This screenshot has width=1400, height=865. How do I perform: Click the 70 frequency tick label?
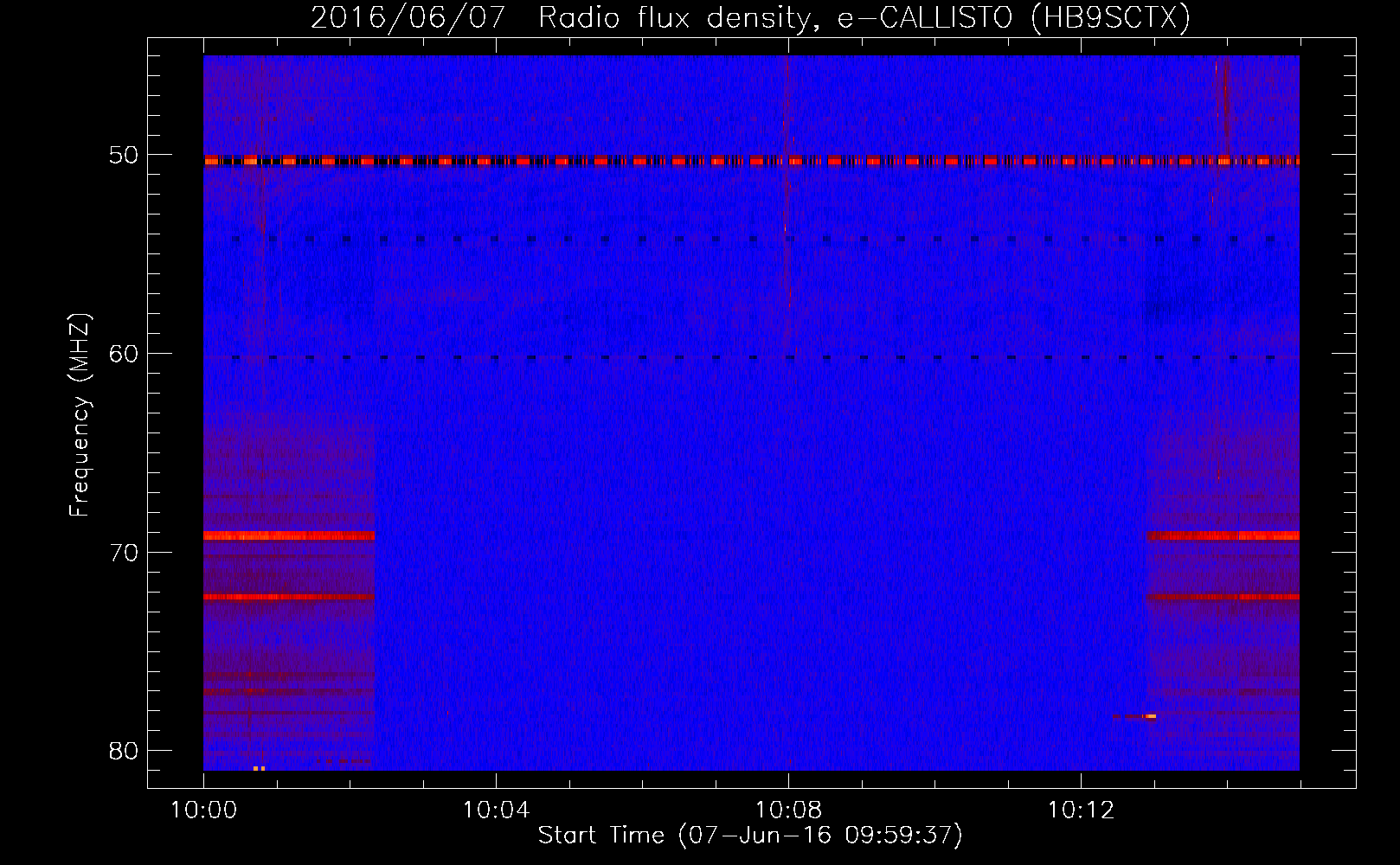[125, 552]
